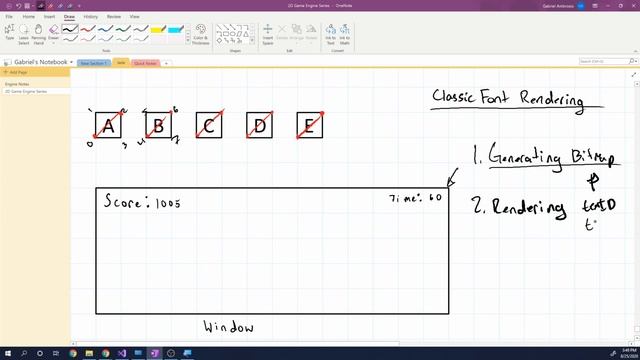Switch to the View ribbon tab
Screen dimensions: 640x360
134,17
